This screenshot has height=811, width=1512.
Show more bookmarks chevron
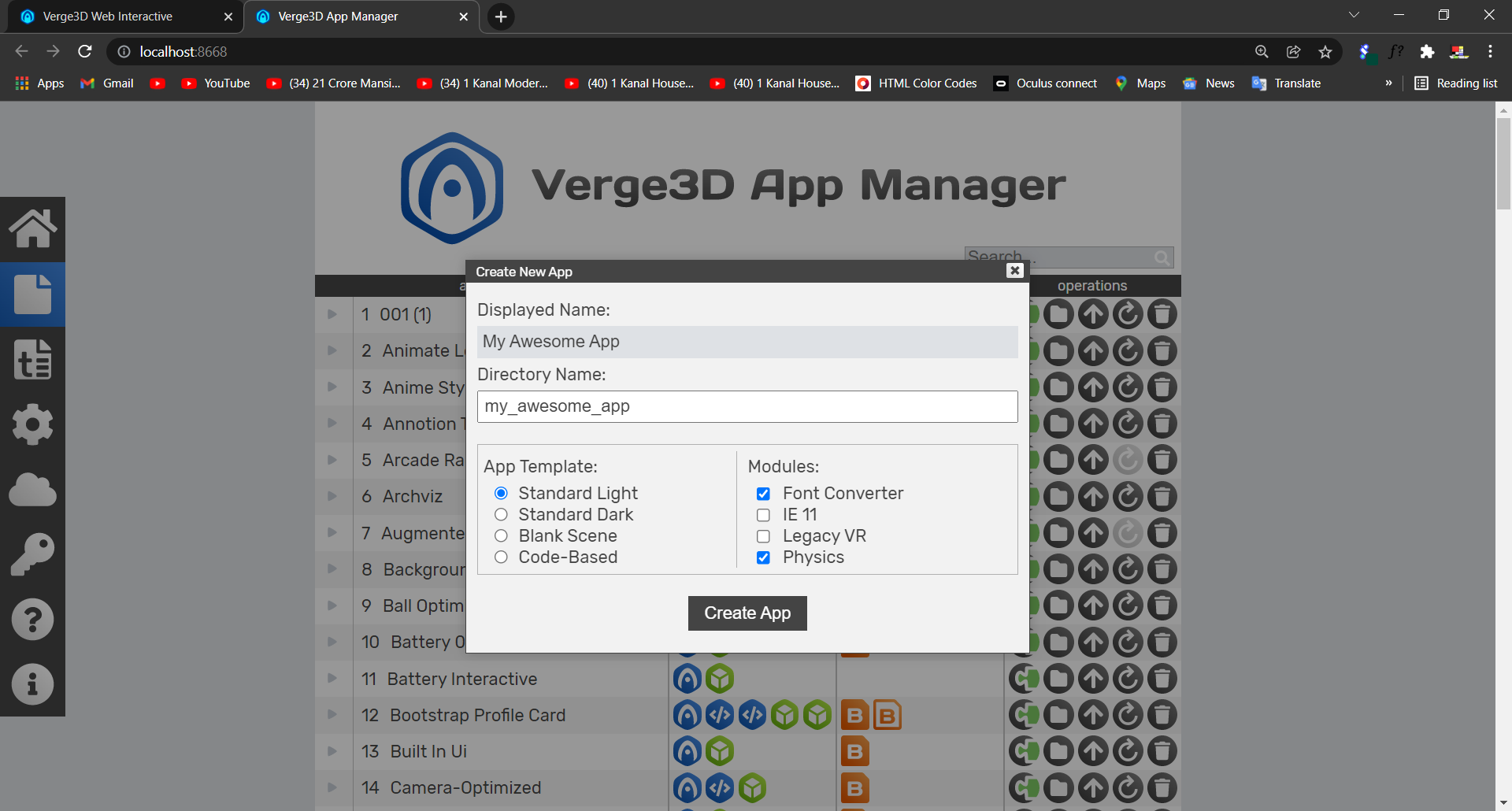[x=1388, y=83]
